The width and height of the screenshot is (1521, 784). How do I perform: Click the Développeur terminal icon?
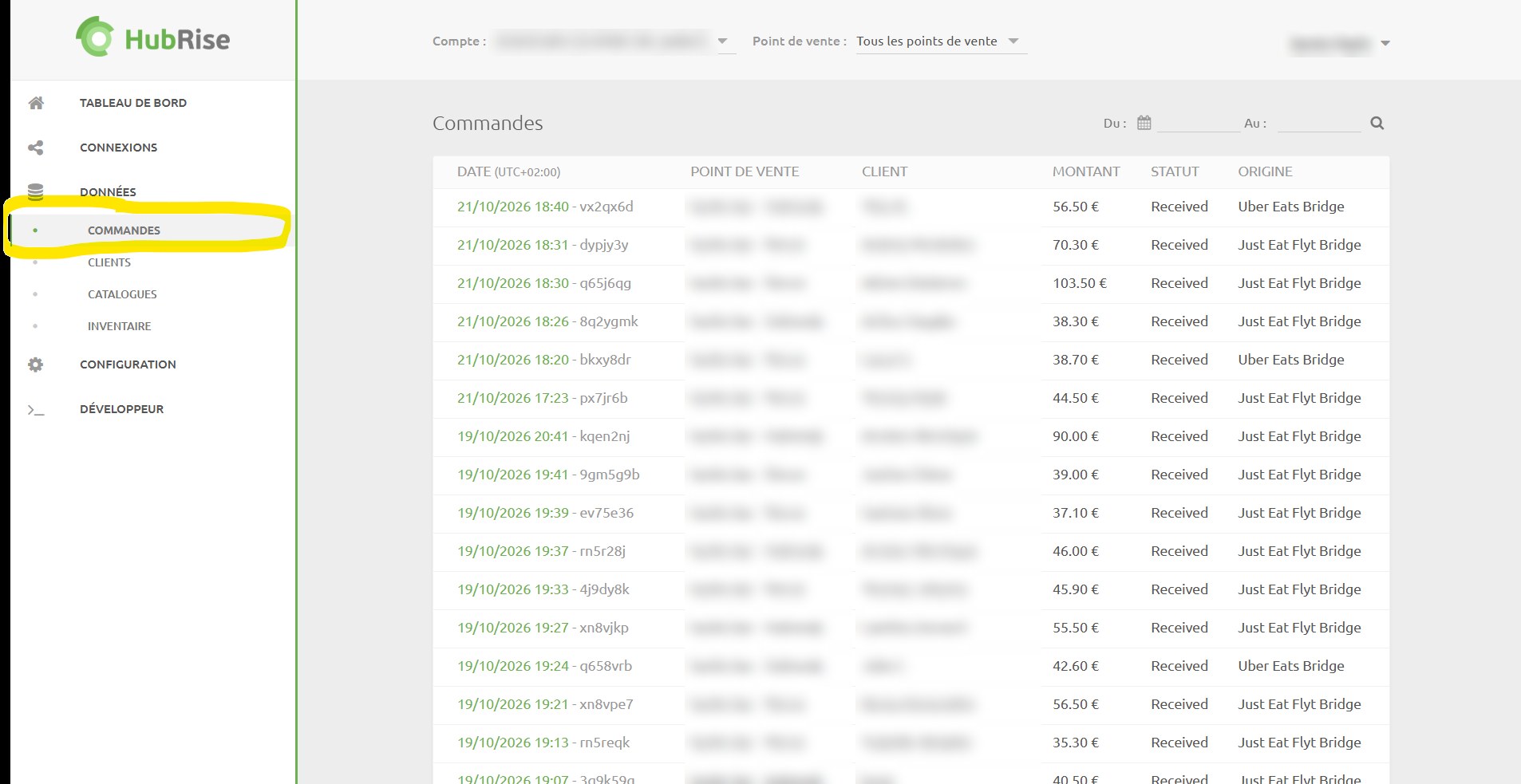[x=36, y=409]
